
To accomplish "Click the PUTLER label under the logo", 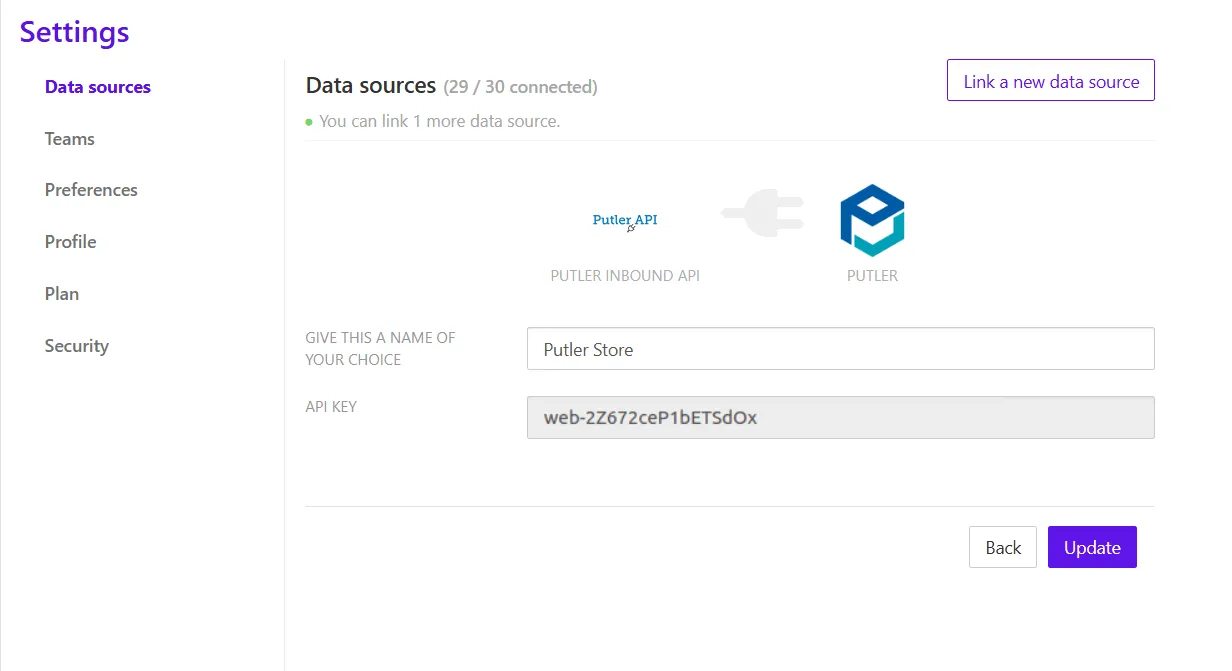I will (872, 276).
